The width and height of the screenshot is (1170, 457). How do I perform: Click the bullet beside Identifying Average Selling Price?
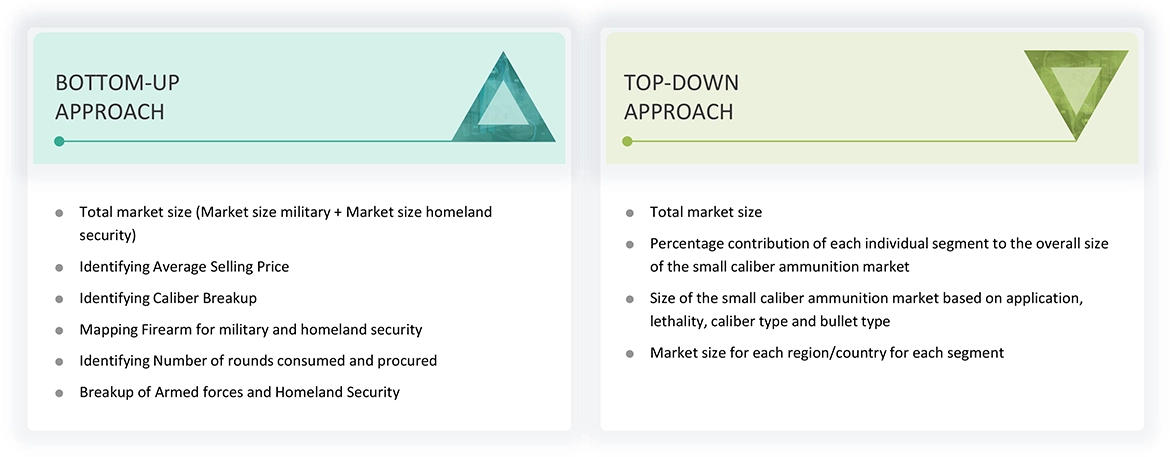[x=59, y=268]
